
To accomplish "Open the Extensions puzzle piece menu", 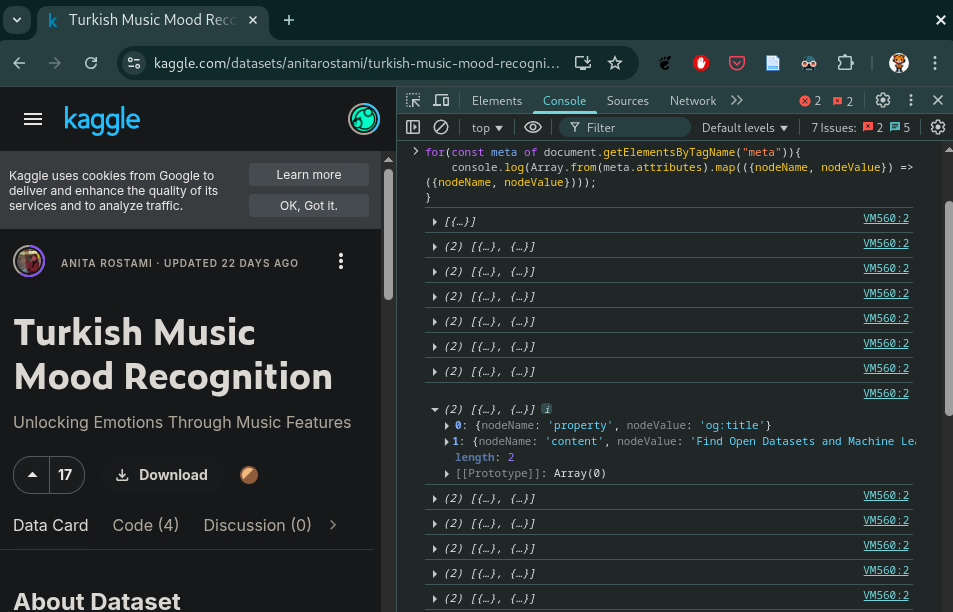I will coord(845,63).
